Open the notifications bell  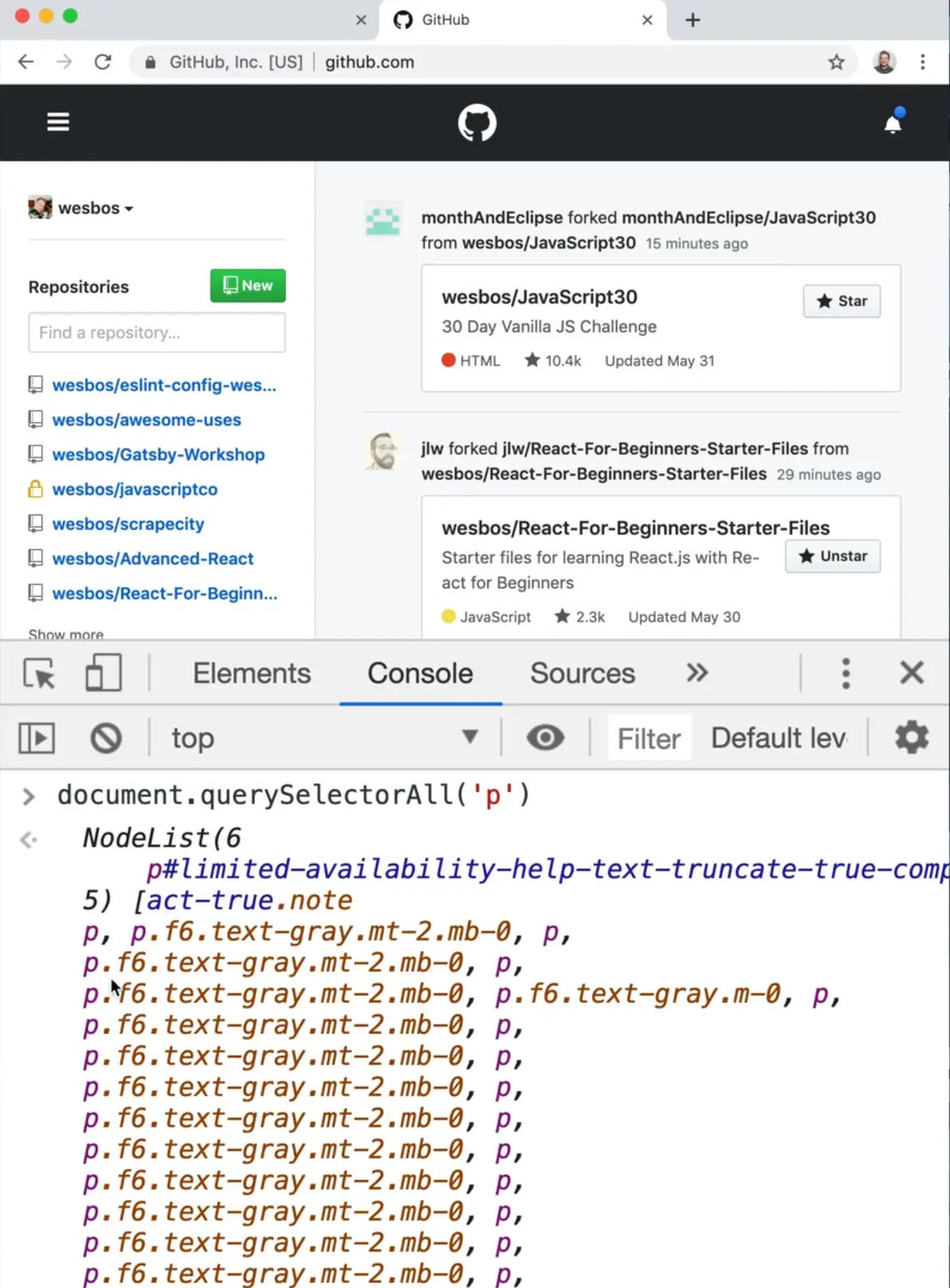click(893, 124)
